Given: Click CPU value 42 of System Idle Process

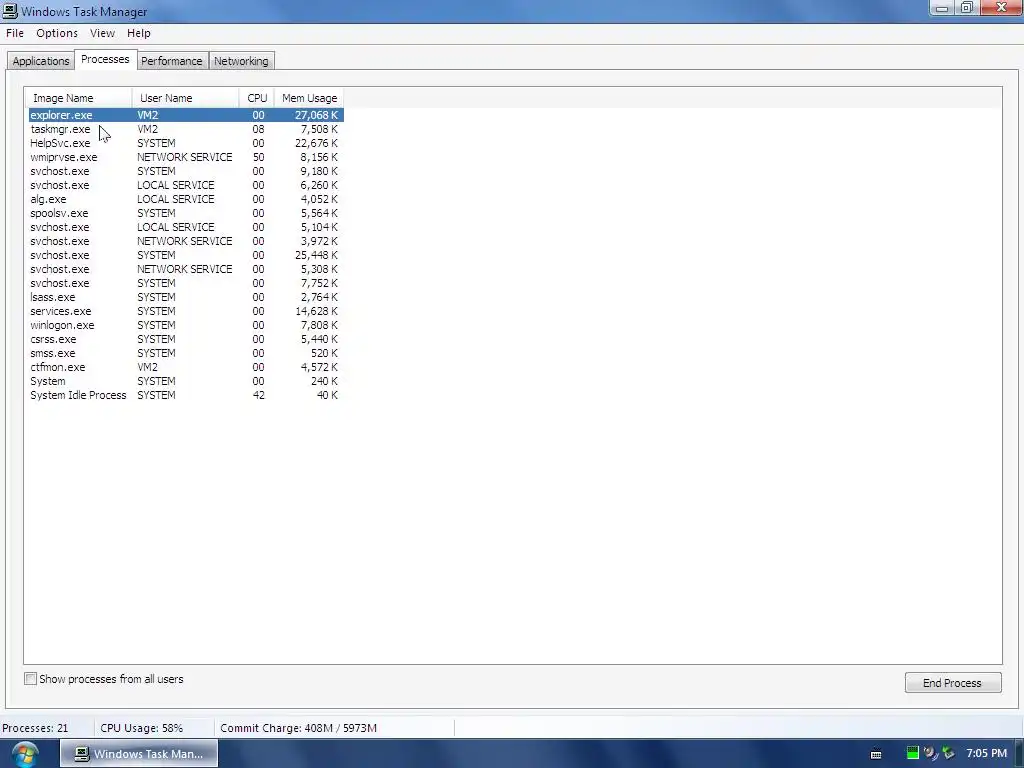Looking at the screenshot, I should pos(259,395).
